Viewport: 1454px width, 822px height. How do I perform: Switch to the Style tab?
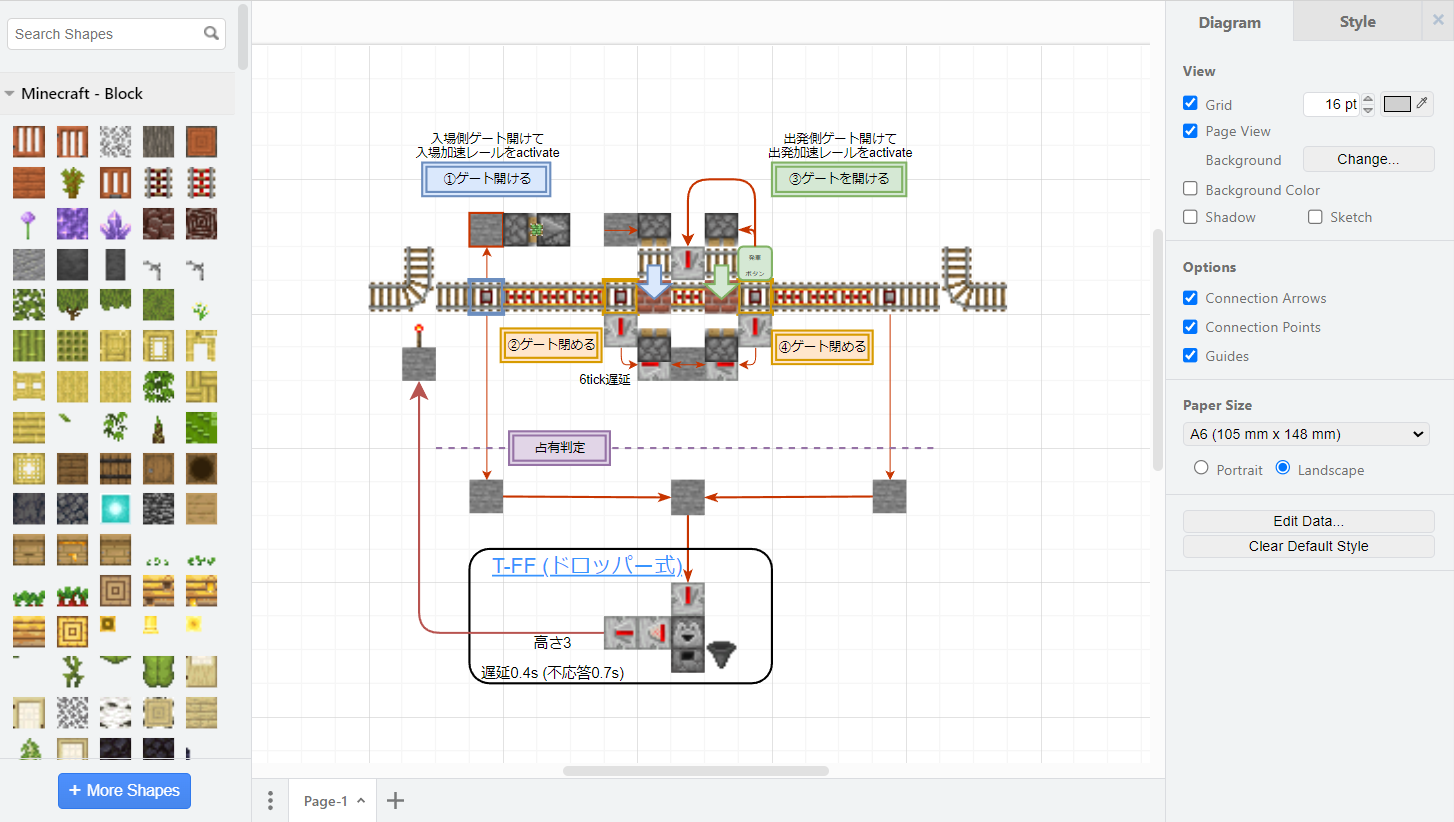tap(1357, 22)
